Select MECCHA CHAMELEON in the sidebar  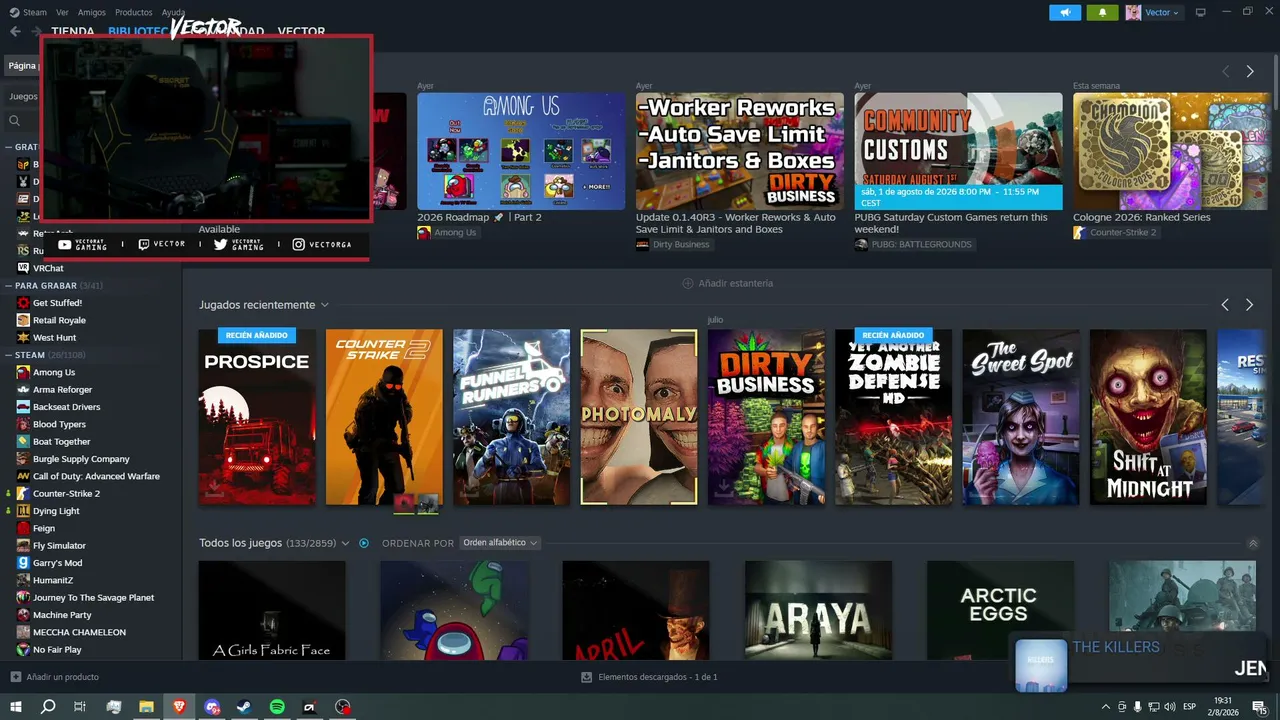79,633
